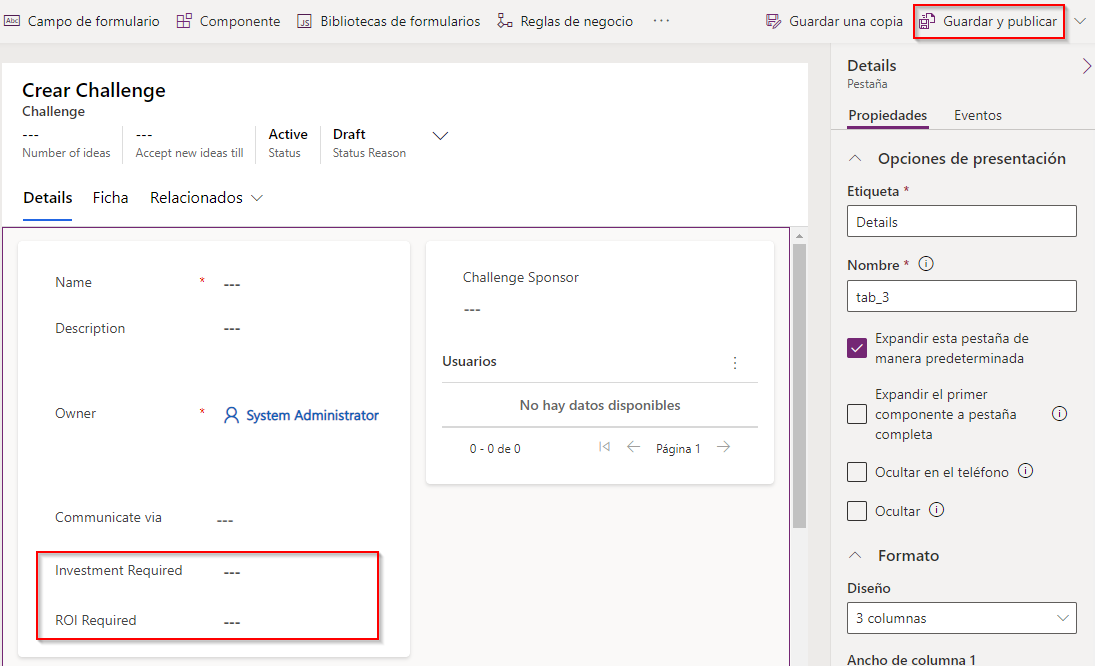Open Bibliotecas de formularios
The image size is (1095, 666).
pos(388,21)
